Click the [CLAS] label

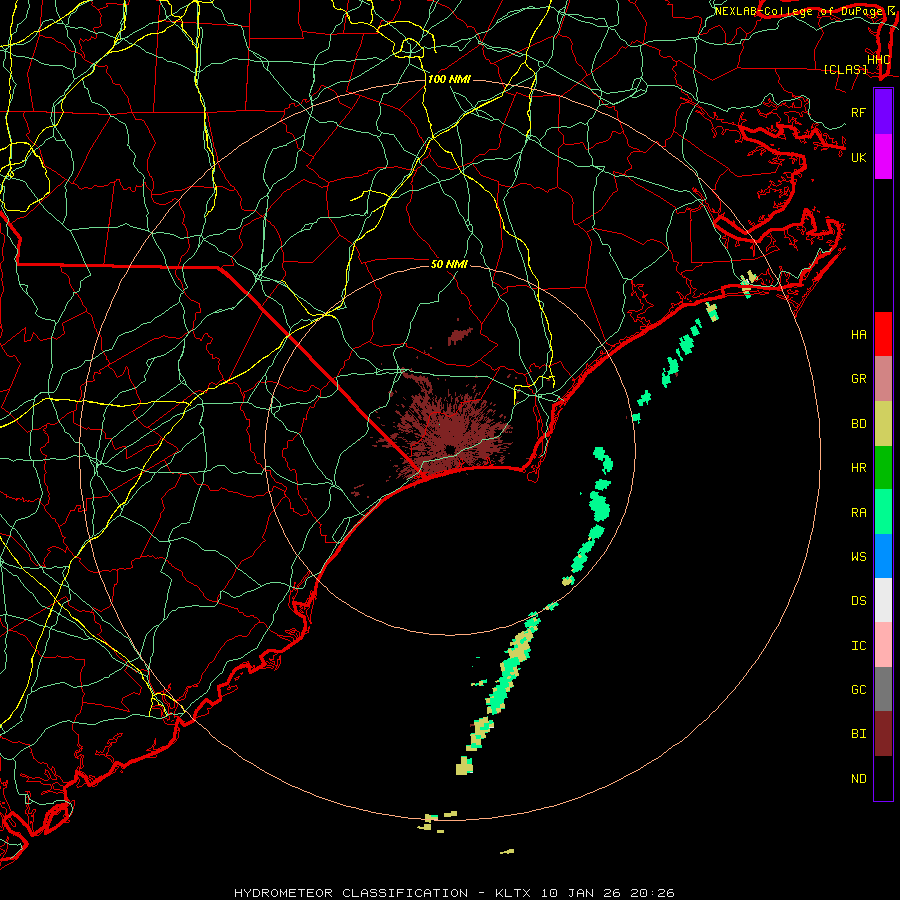[845, 69]
